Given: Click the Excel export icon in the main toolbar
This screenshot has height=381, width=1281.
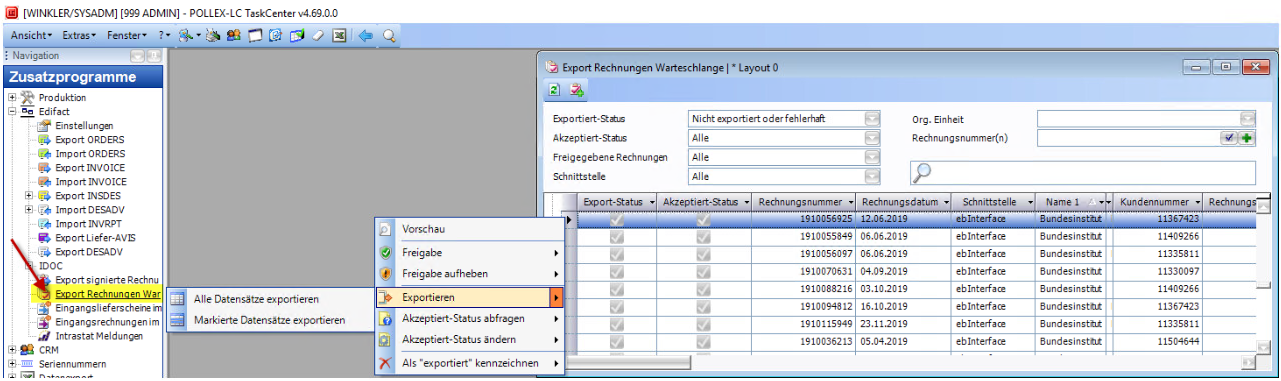Looking at the screenshot, I should point(339,35).
